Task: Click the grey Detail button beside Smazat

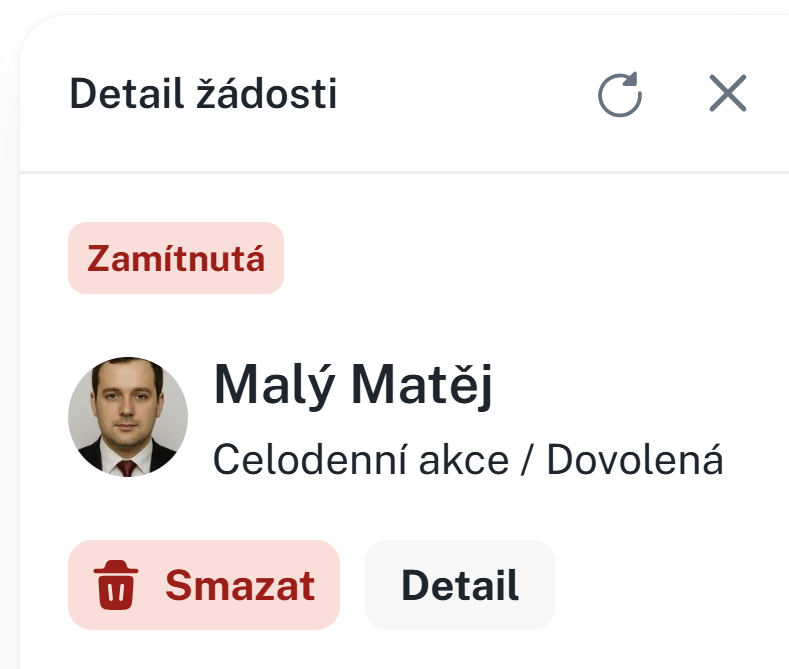Action: coord(459,585)
